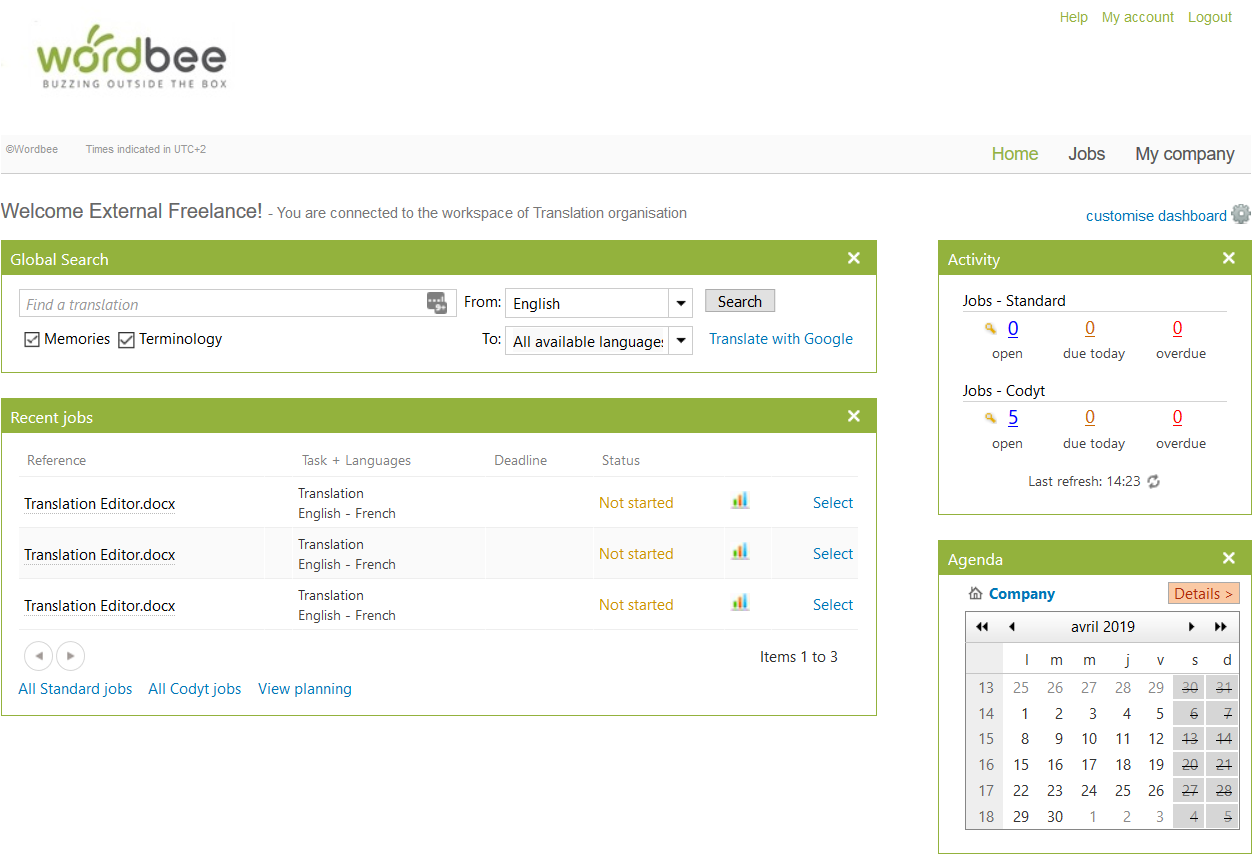Switch to the My company tab
1258x862 pixels.
pos(1184,154)
